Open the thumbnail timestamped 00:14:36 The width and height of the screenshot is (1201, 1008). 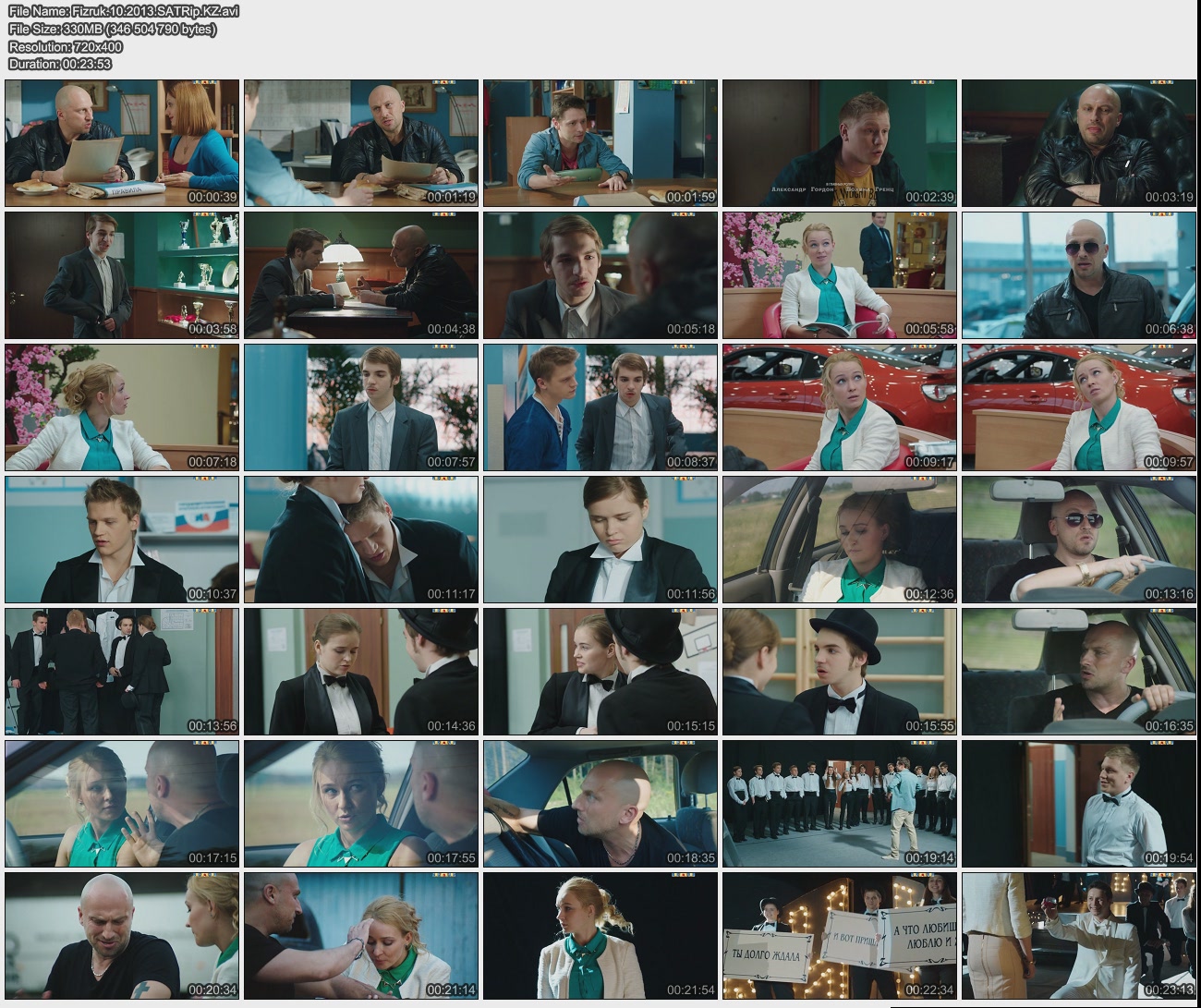(x=361, y=672)
